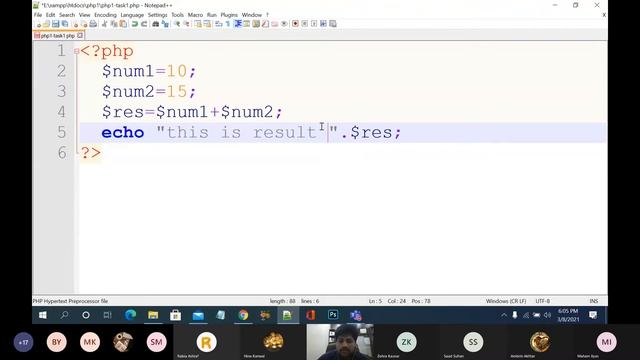Save the current file via toolbar
The width and height of the screenshot is (640, 360).
(55, 24)
